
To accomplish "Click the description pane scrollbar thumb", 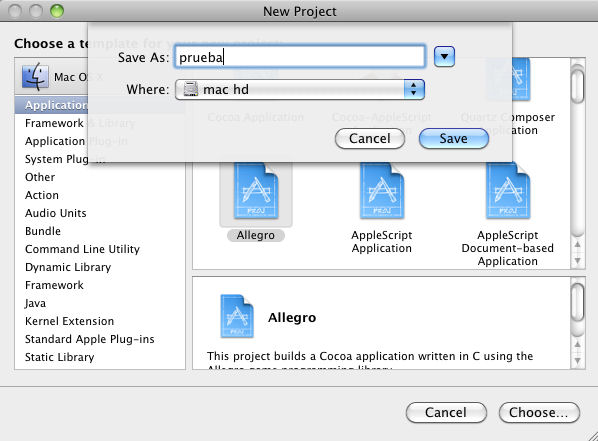I will (578, 303).
